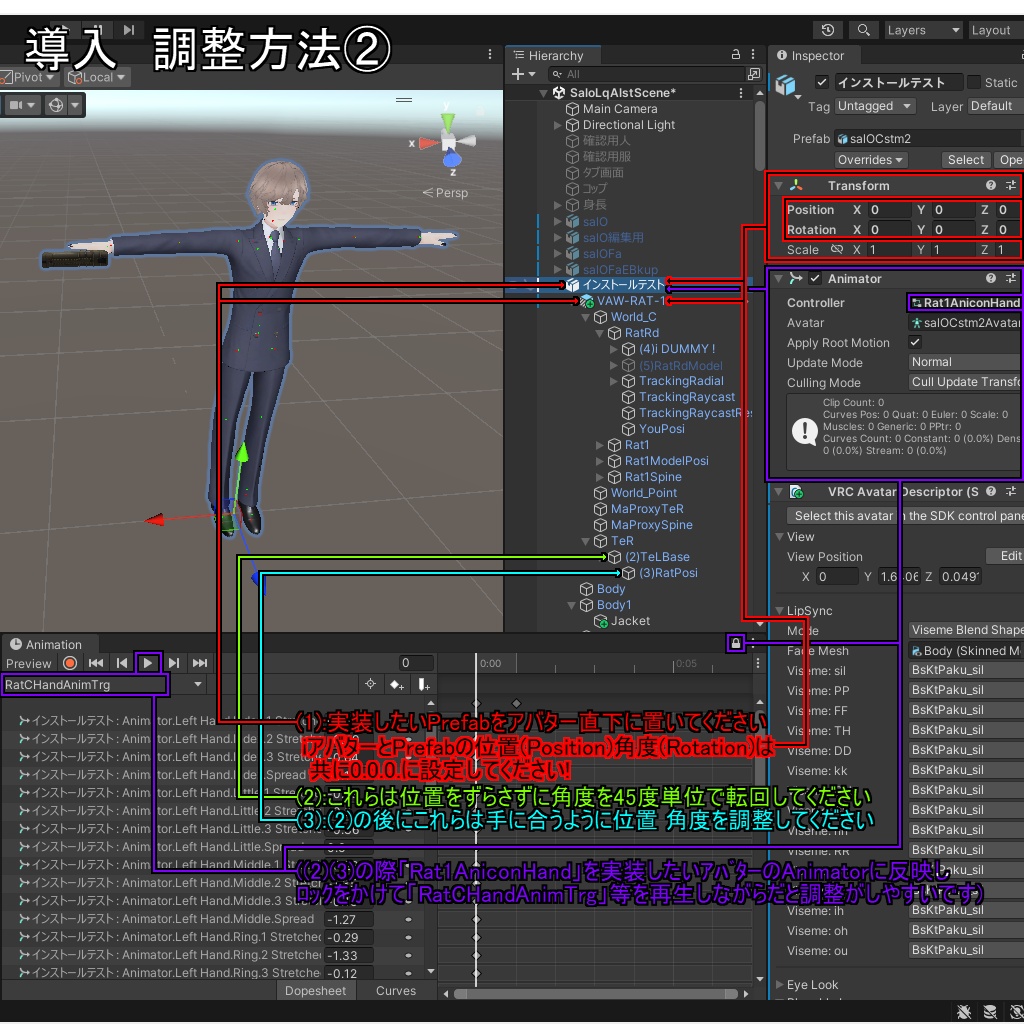Click the scene orientation gizmo
This screenshot has height=1024, width=1024.
pyautogui.click(x=449, y=140)
